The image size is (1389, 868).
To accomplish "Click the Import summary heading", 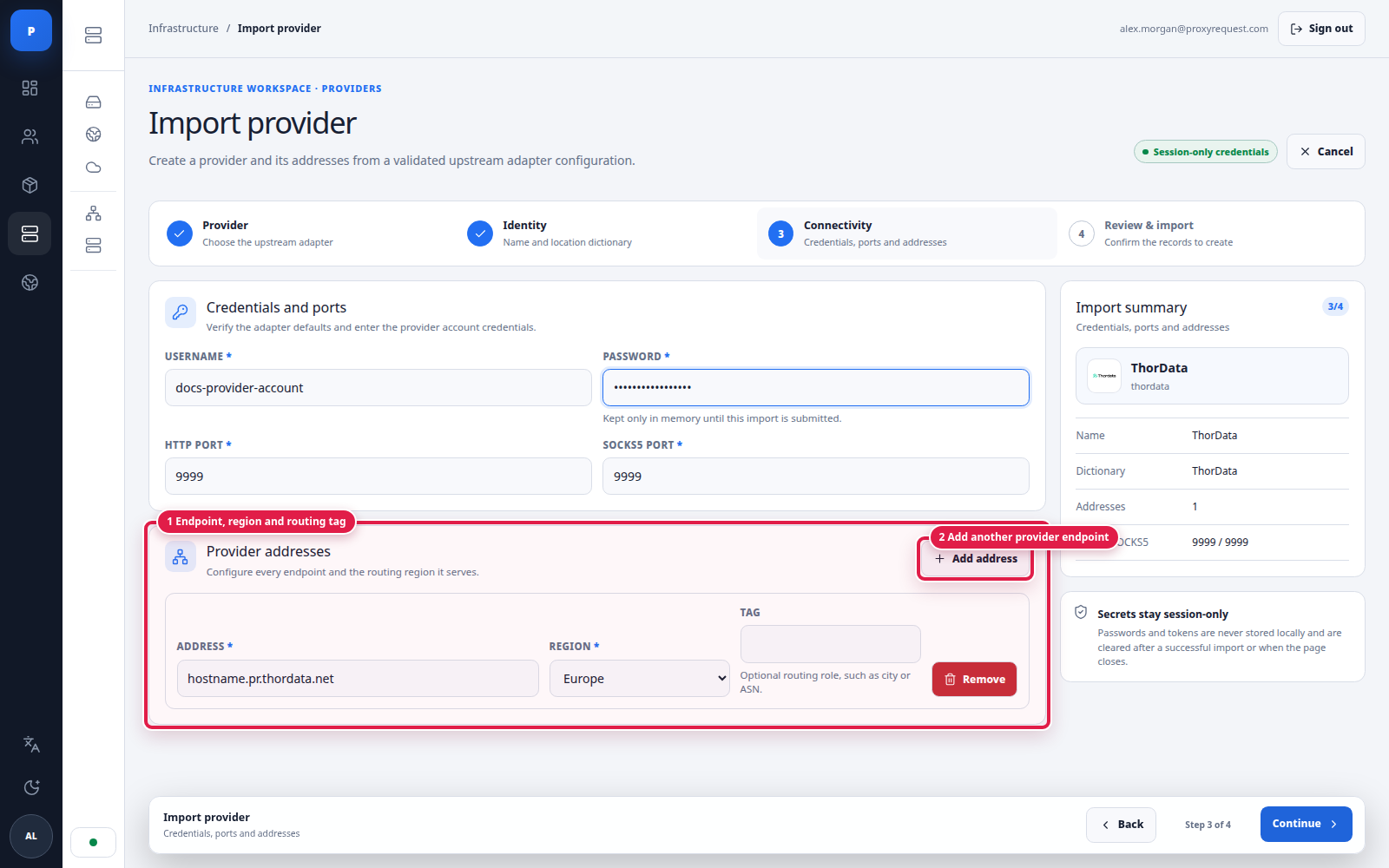I will (1131, 307).
